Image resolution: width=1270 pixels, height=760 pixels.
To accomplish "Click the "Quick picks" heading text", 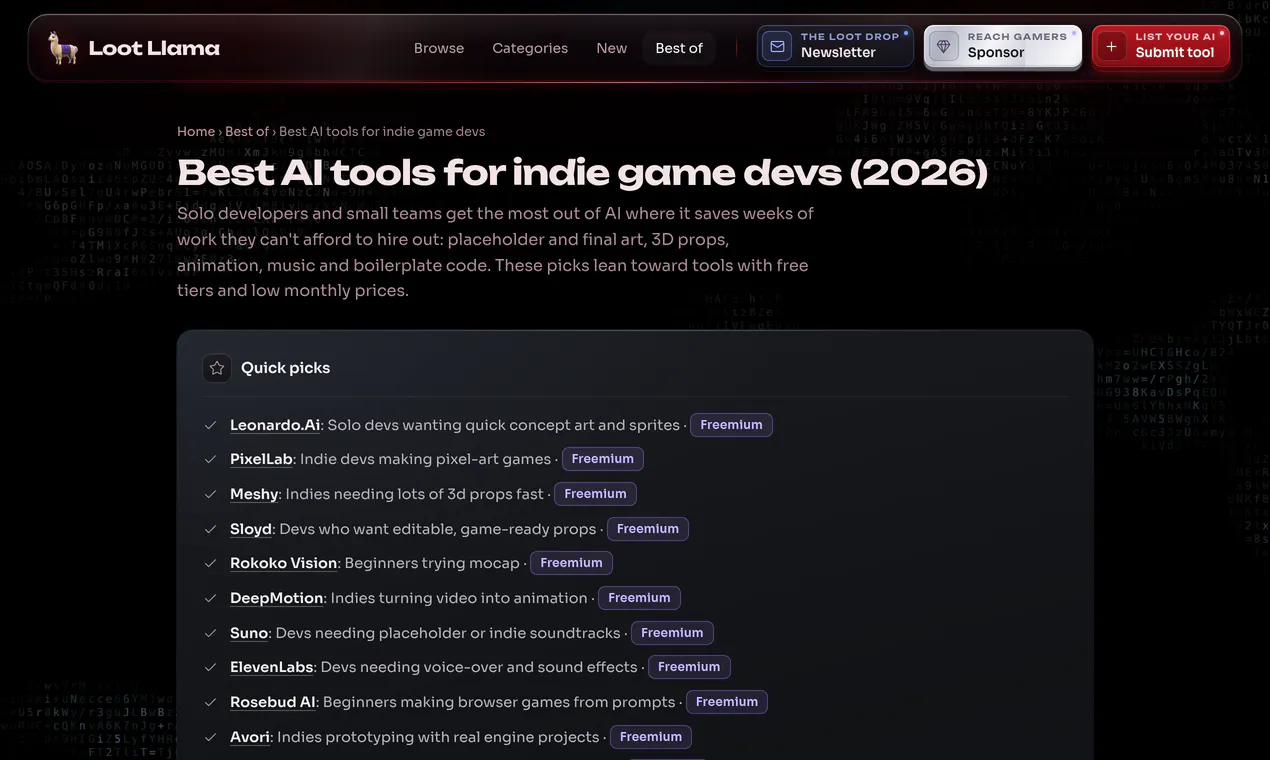I will pos(286,368).
